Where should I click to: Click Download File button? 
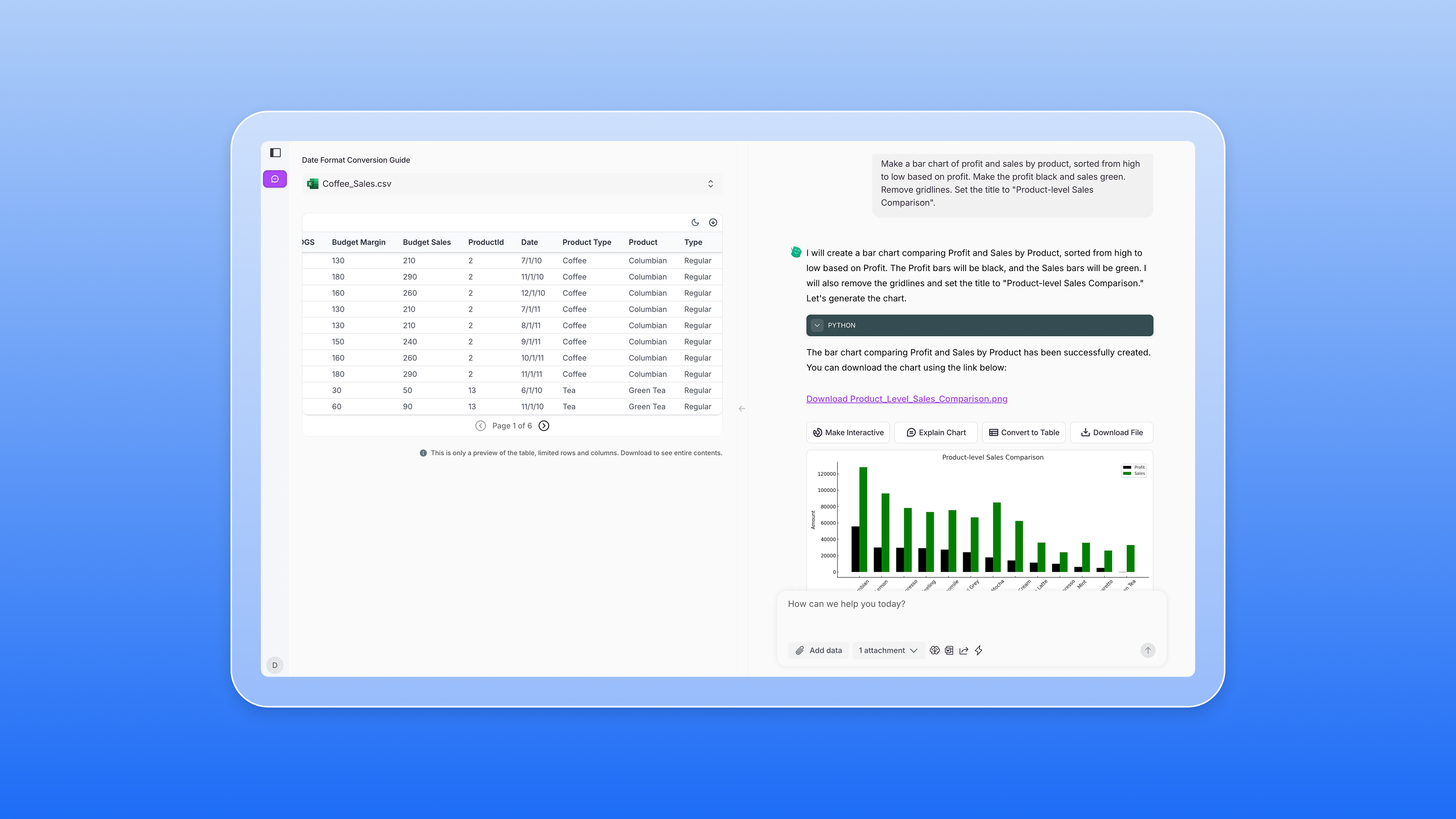pos(1111,432)
